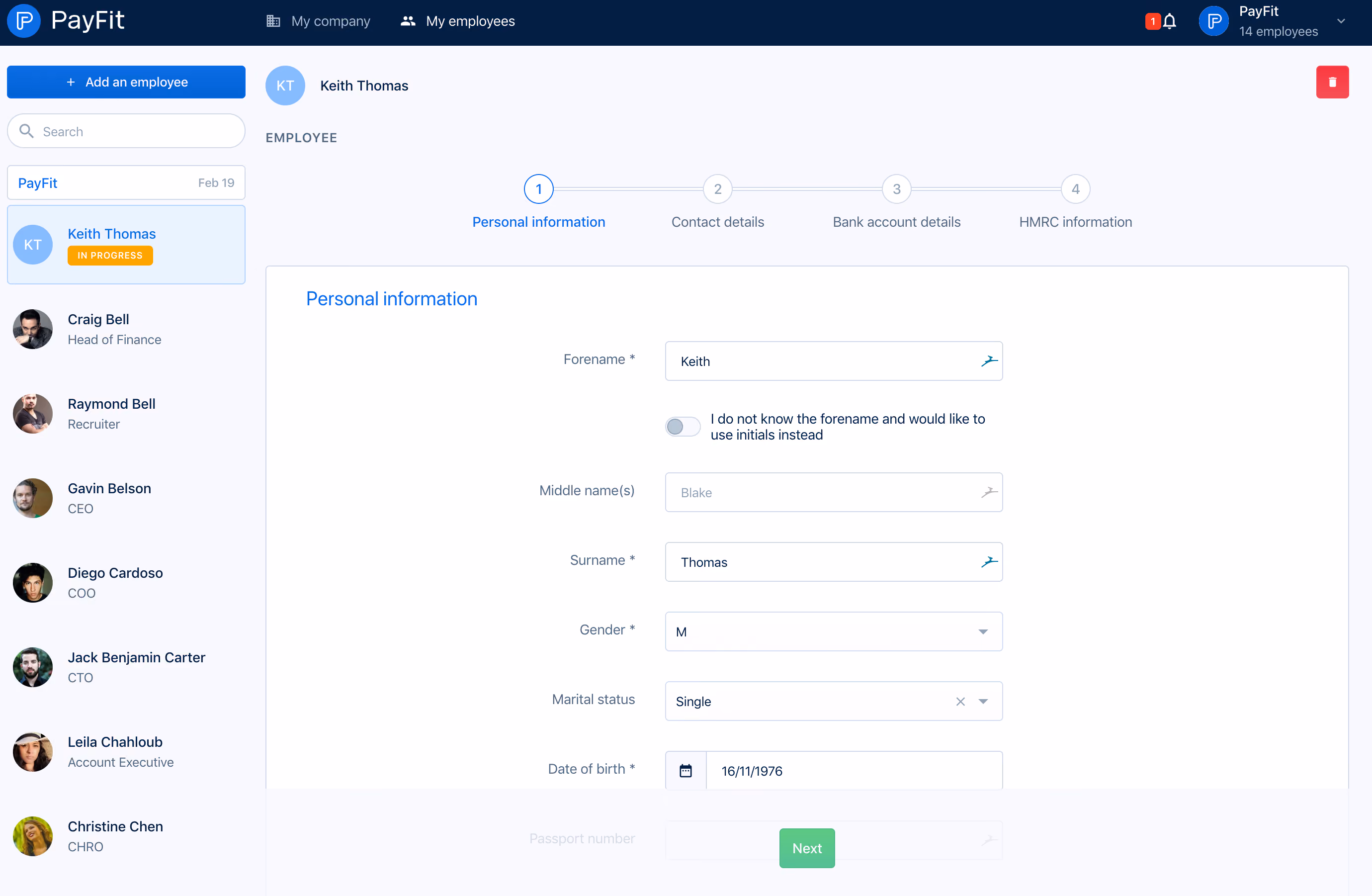Click the Forename input containing Keith

[x=834, y=361]
